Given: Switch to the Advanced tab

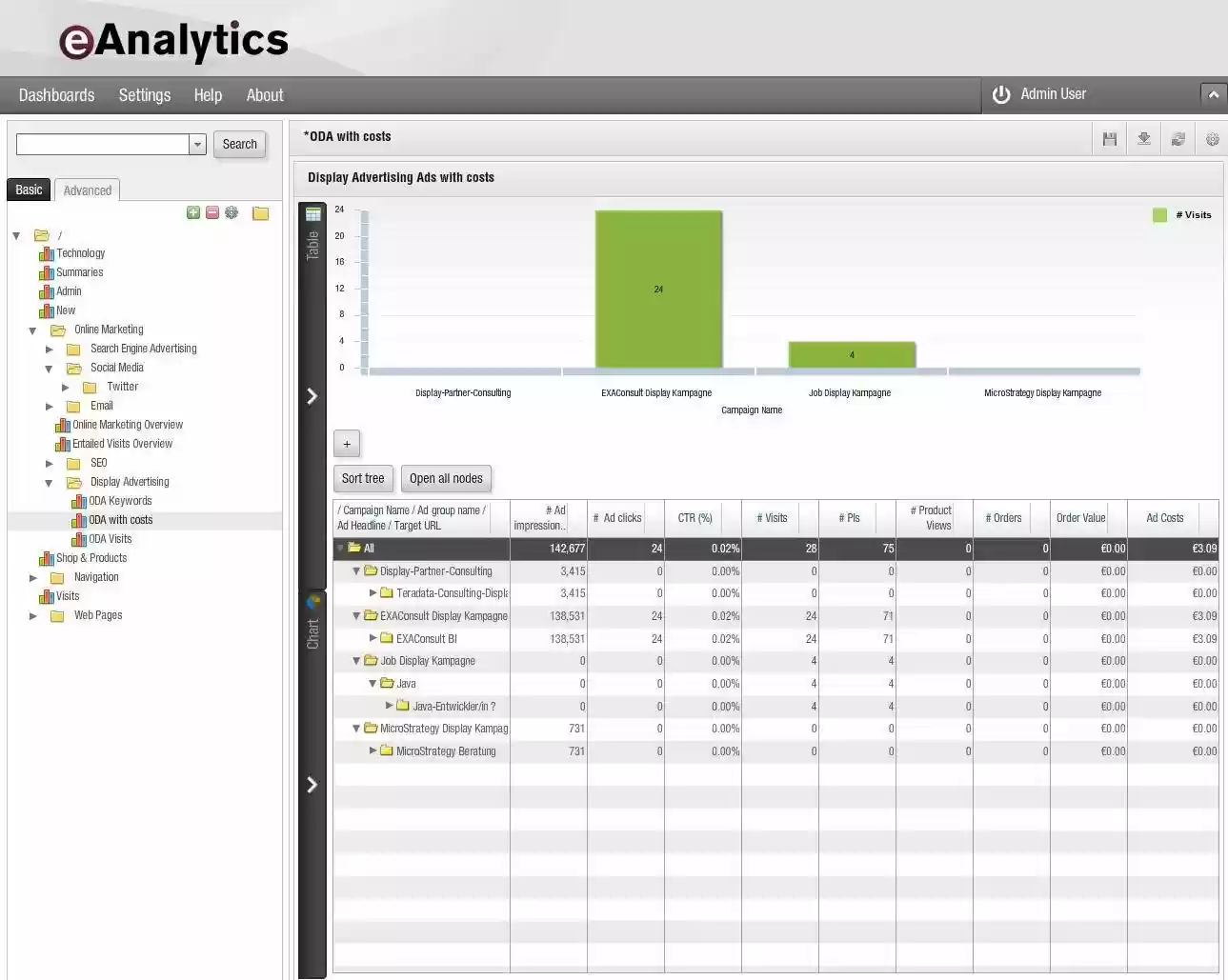Looking at the screenshot, I should [87, 190].
